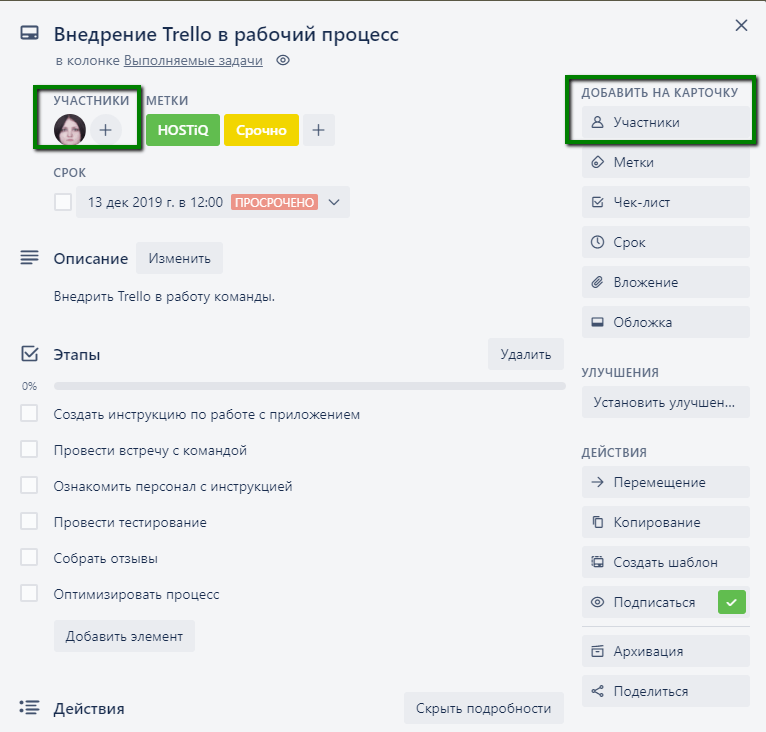Click the copy icon on Копирование

[x=597, y=522]
